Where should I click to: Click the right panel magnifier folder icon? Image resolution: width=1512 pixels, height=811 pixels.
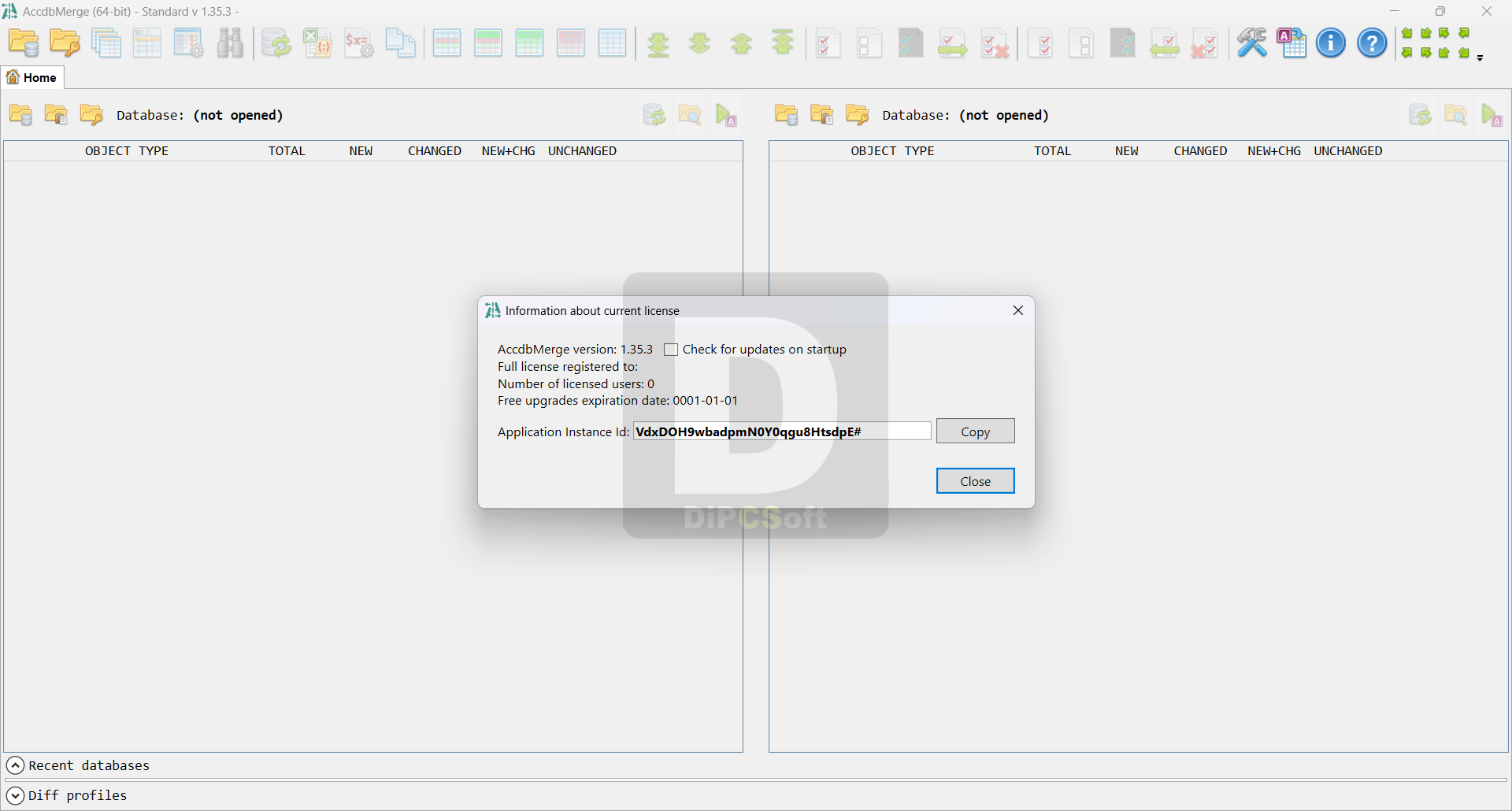point(1455,115)
